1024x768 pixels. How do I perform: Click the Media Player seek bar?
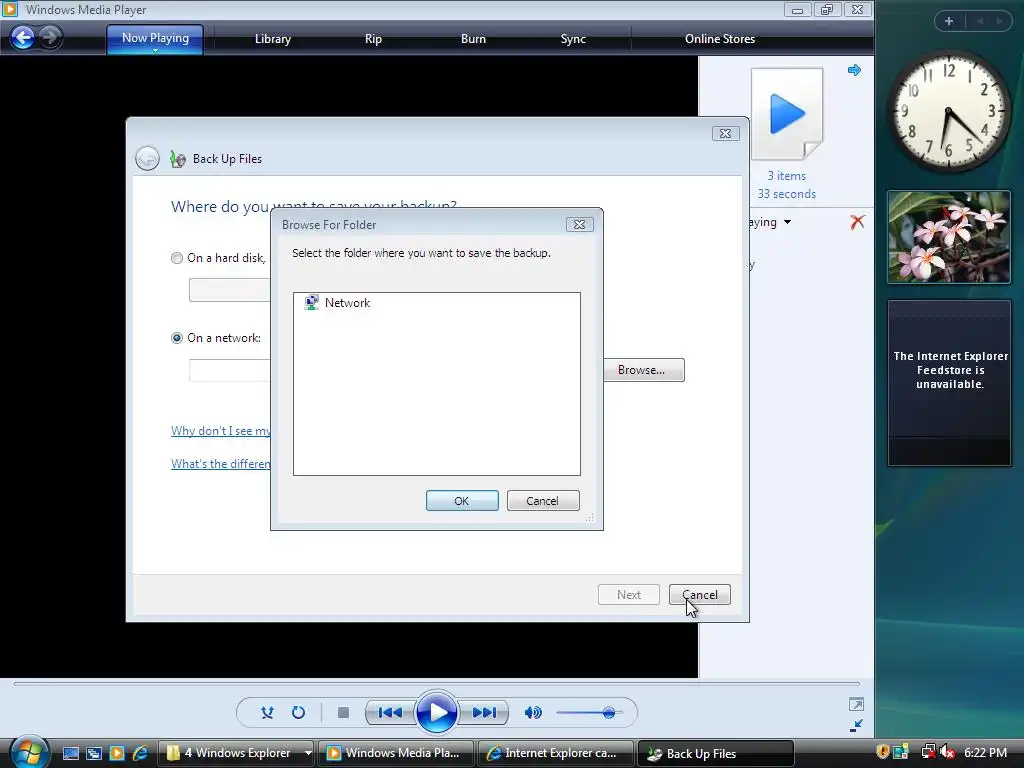pyautogui.click(x=436, y=684)
